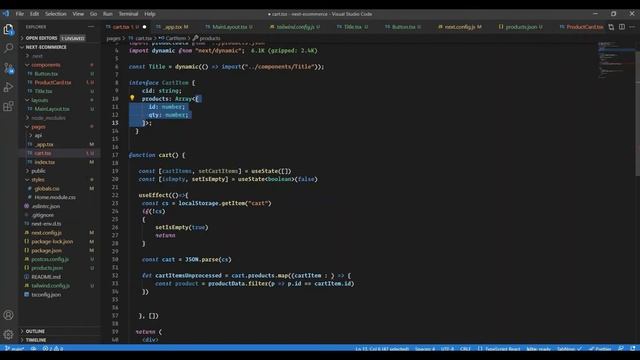This screenshot has width=640, height=360.
Task: Open the Run menu
Action: point(107,14)
